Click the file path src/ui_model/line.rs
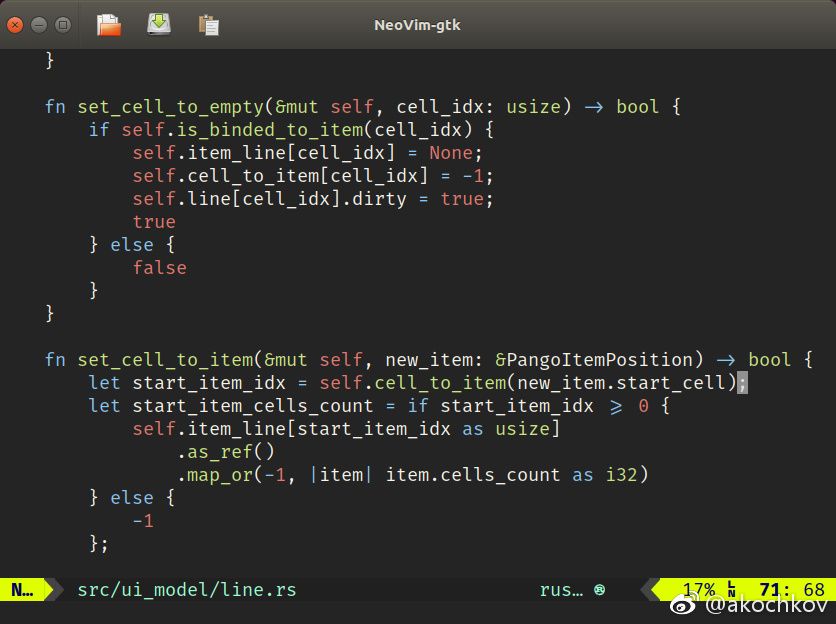This screenshot has width=836, height=624. pyautogui.click(x=187, y=590)
